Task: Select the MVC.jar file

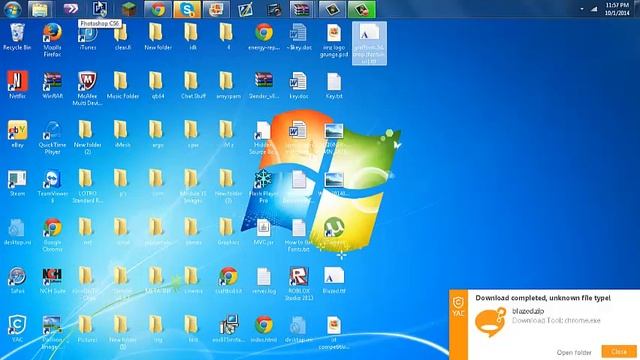Action: 264,231
